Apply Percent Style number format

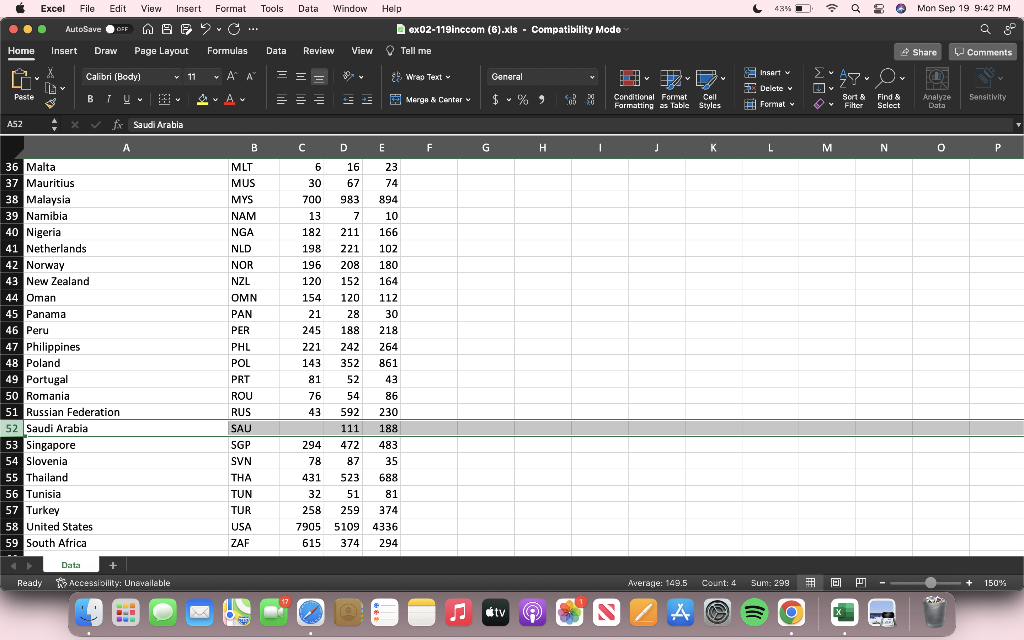click(523, 100)
